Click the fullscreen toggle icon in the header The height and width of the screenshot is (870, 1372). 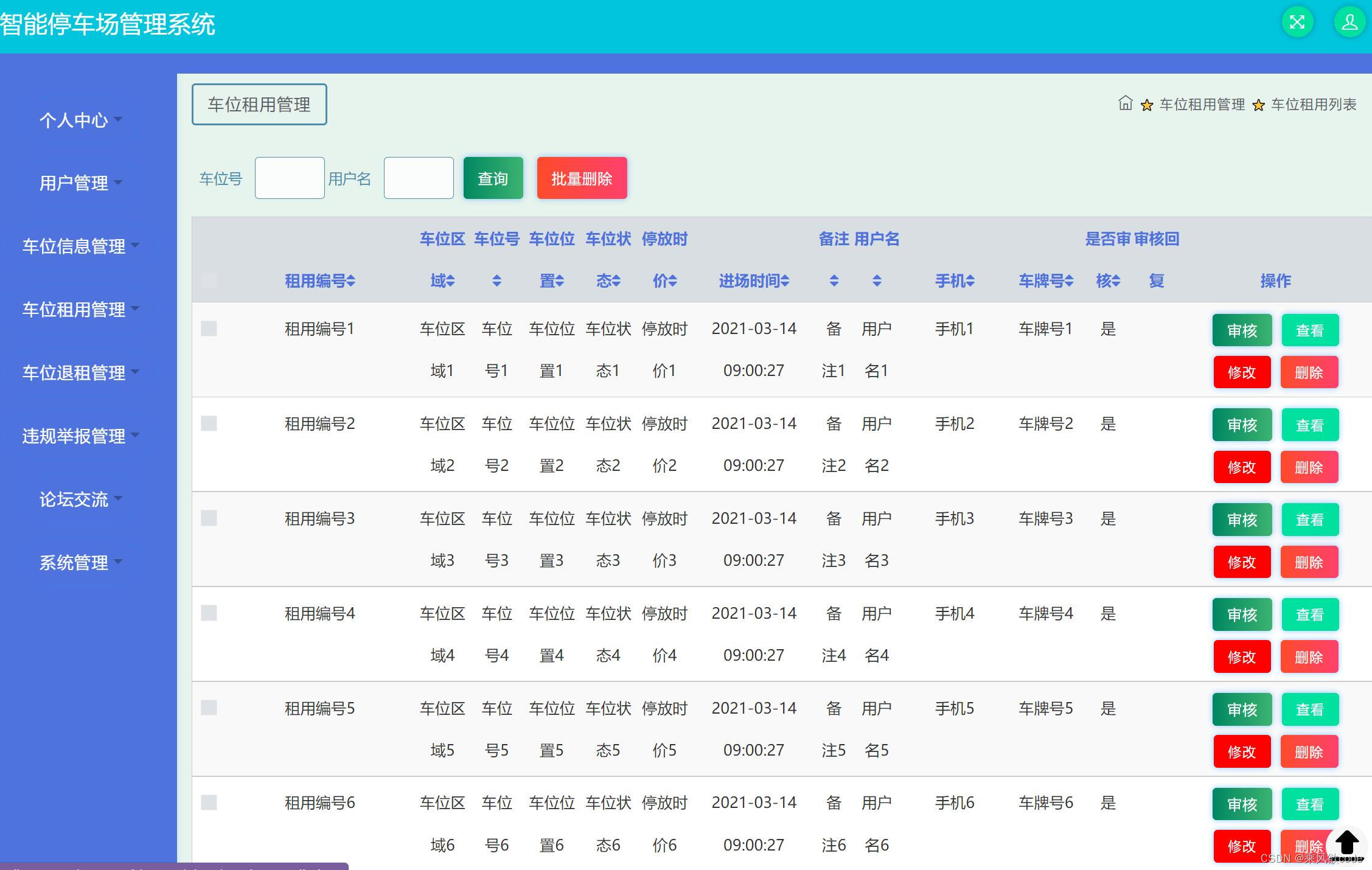point(1298,22)
